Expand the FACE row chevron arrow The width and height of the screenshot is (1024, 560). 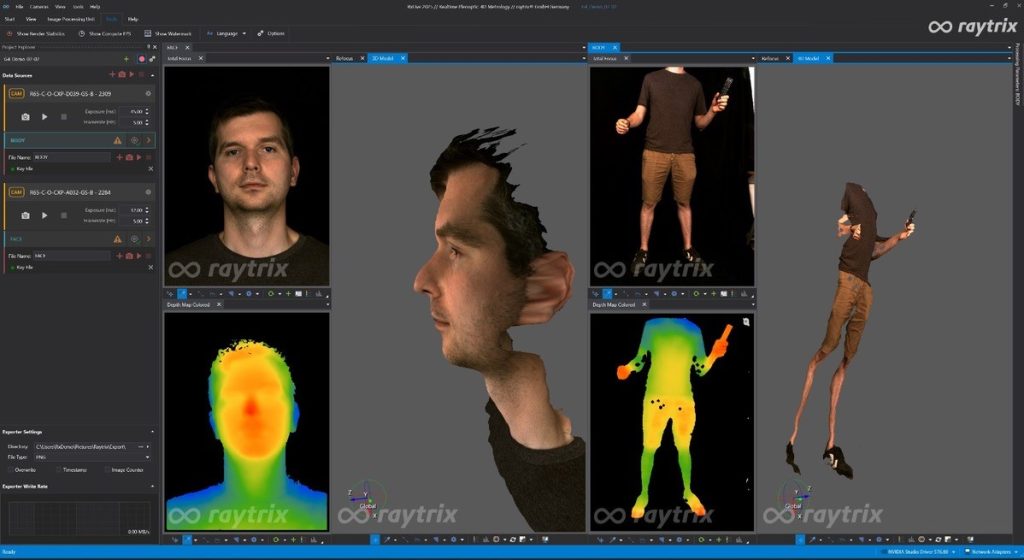(148, 239)
